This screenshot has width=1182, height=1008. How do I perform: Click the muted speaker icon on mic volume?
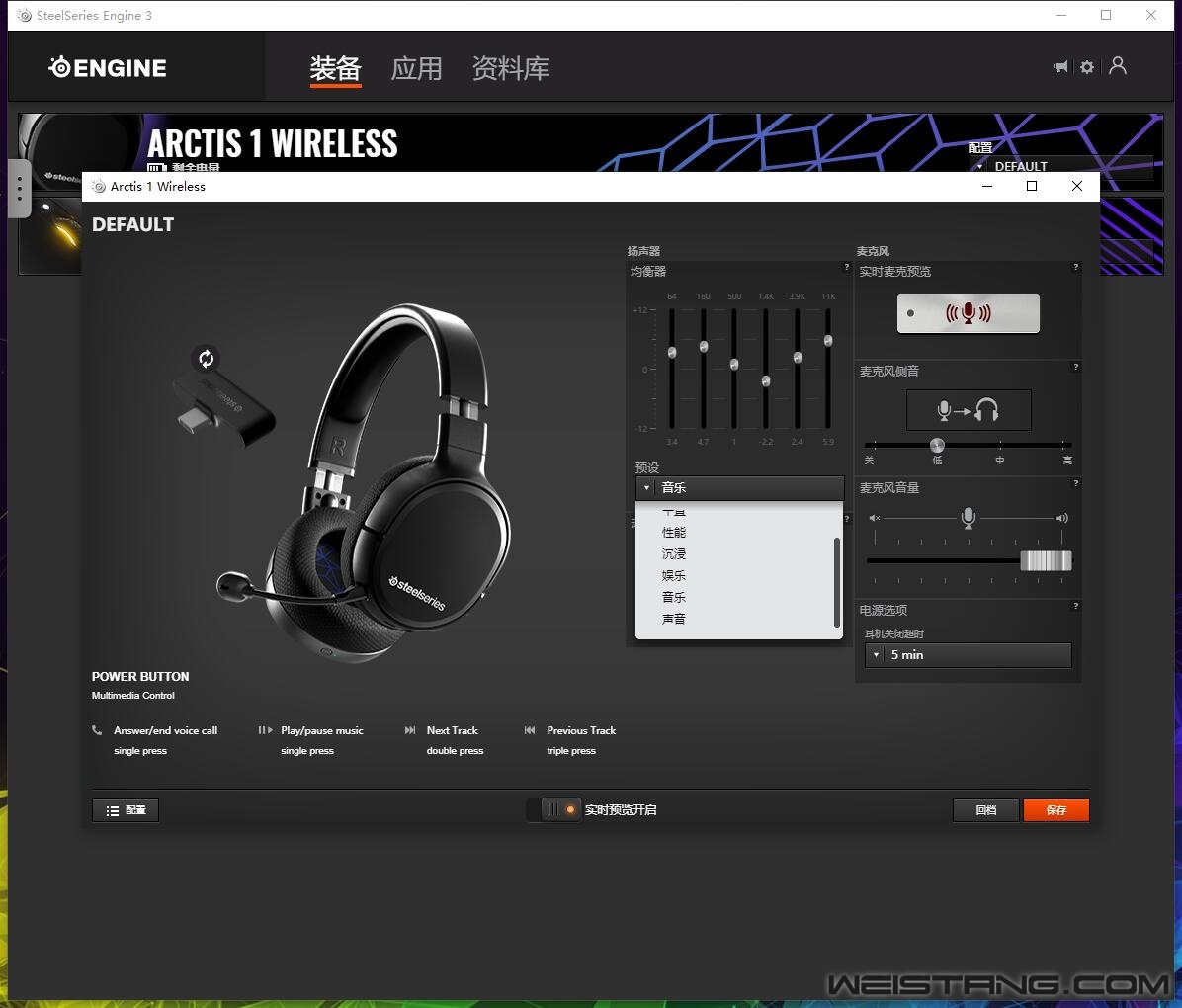coord(875,518)
